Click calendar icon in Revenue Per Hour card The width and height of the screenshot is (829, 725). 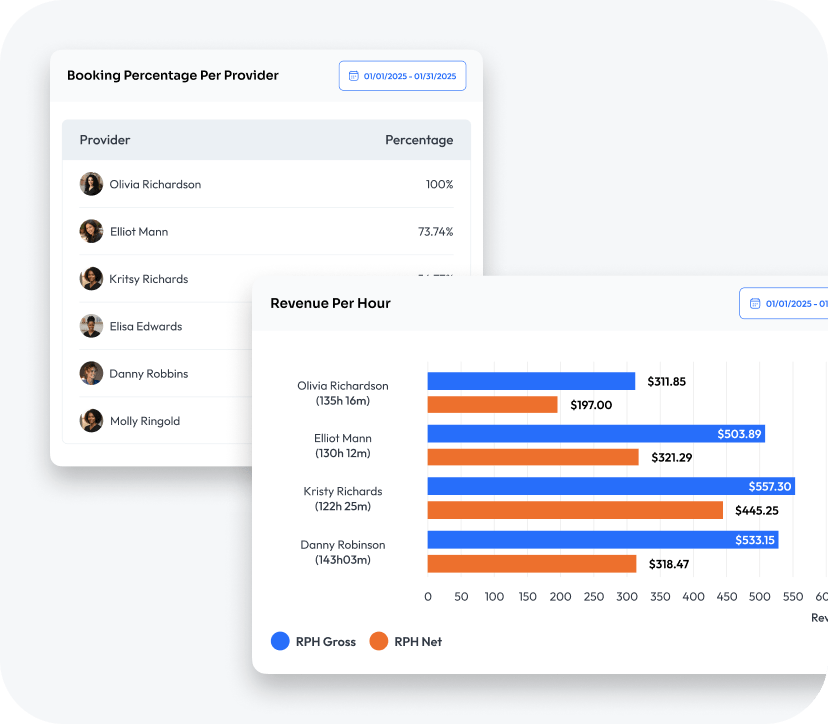point(754,303)
